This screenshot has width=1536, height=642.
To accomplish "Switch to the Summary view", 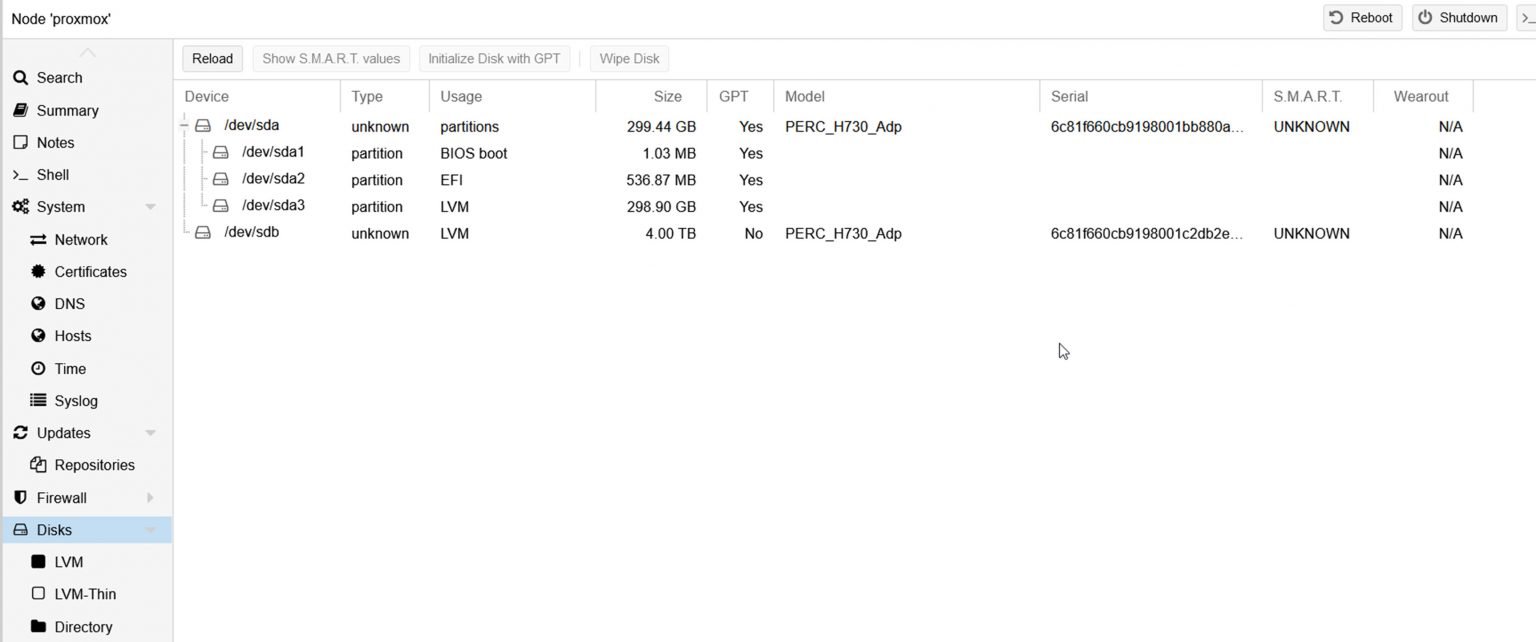I will tap(69, 110).
